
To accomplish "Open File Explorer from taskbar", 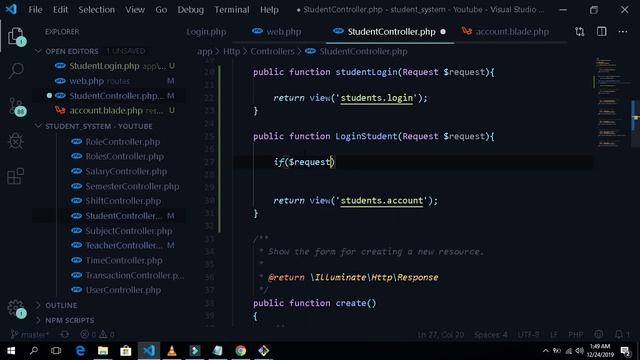I will pos(103,351).
